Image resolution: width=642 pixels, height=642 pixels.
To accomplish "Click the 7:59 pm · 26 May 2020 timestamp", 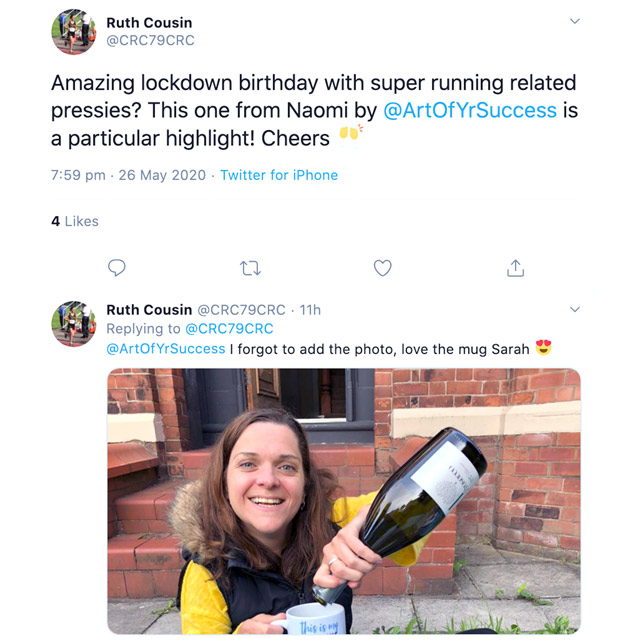I will [x=128, y=175].
